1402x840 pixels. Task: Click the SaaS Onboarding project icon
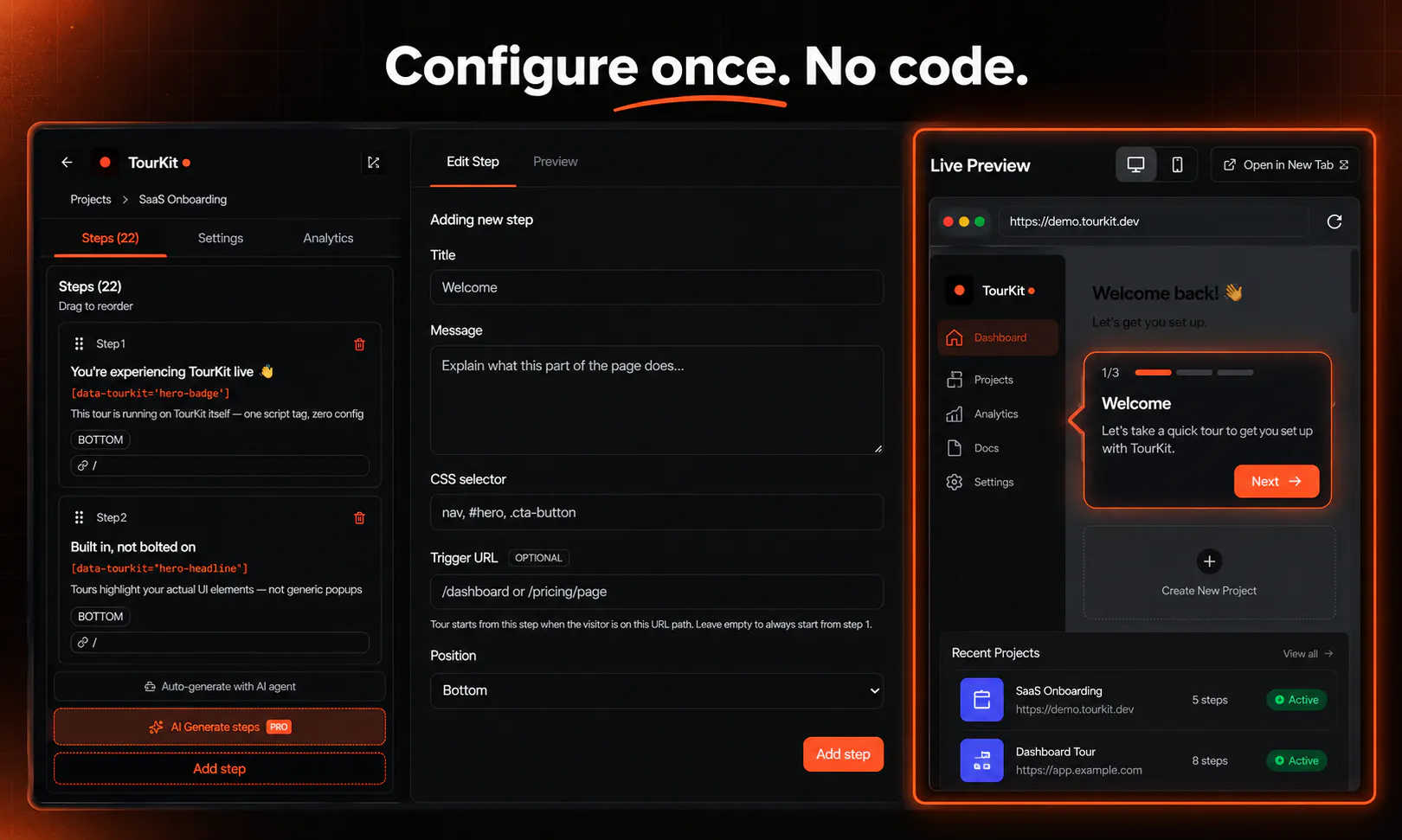981,700
